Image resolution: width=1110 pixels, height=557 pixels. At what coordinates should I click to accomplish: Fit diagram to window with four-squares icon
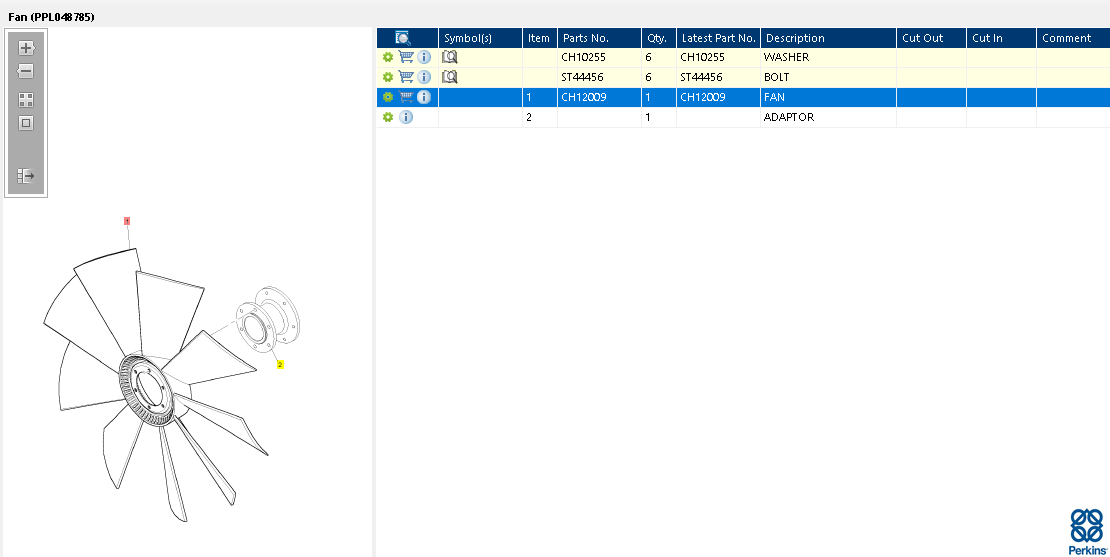click(x=26, y=100)
